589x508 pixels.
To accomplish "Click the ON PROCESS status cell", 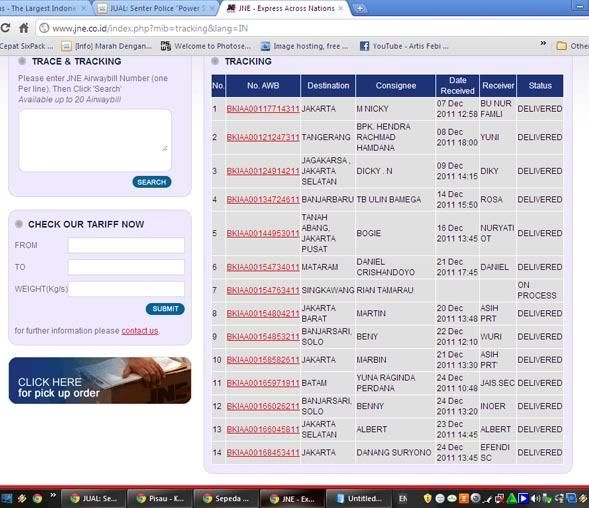I will pyautogui.click(x=539, y=290).
